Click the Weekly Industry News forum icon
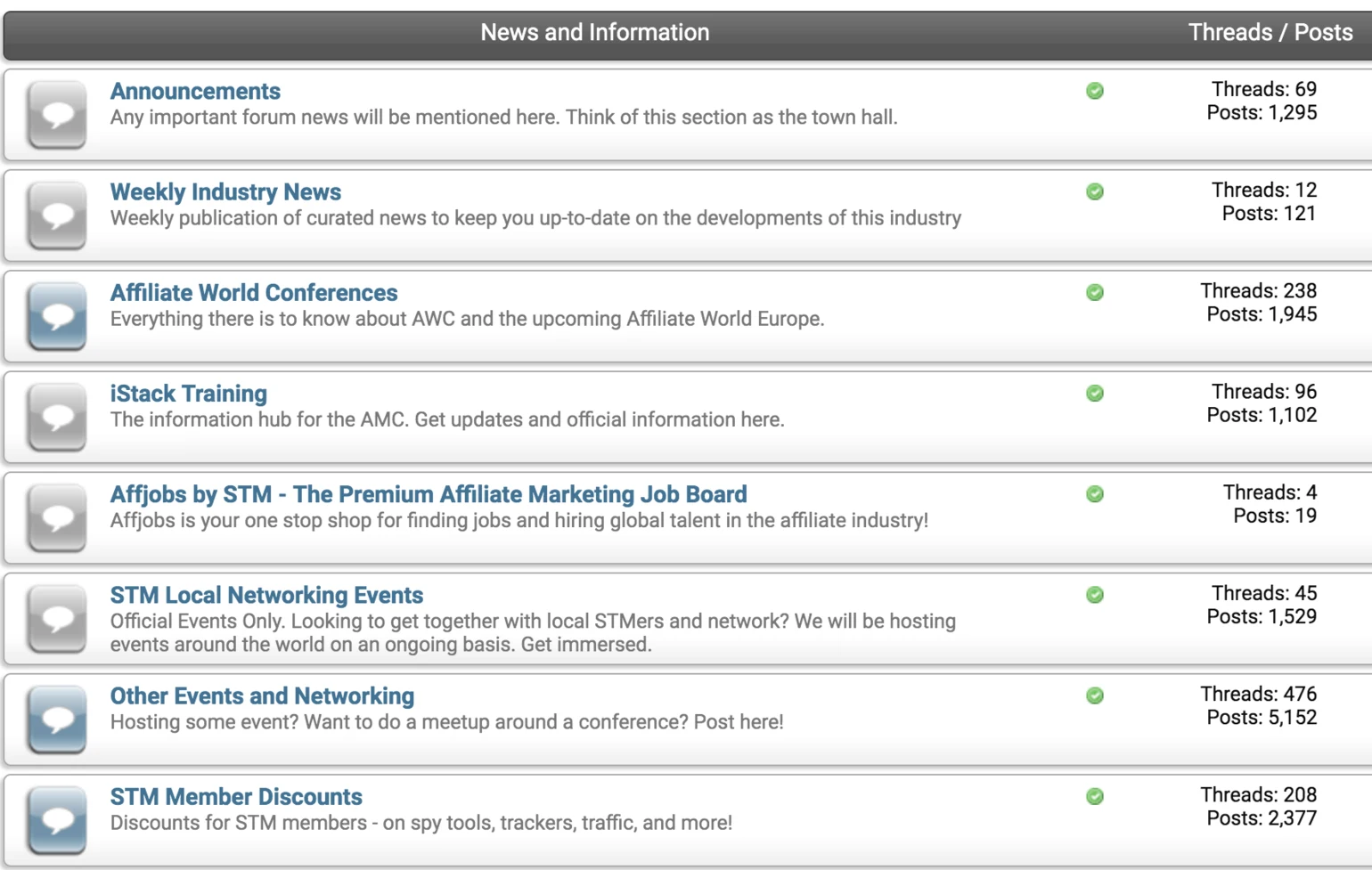Viewport: 1372px width, 870px height. click(x=57, y=215)
